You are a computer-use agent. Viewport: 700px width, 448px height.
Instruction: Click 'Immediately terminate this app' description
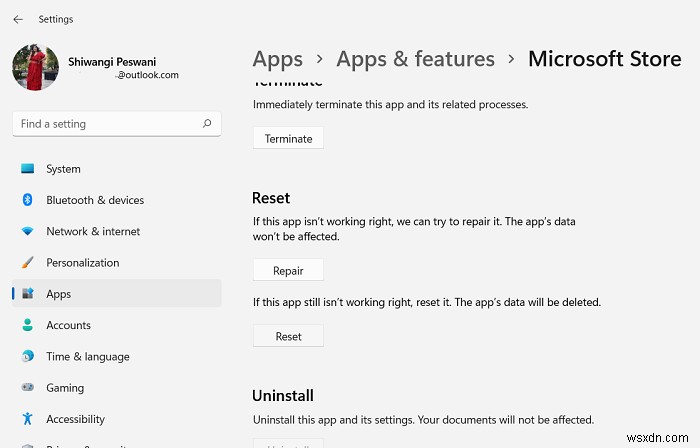[x=391, y=104]
